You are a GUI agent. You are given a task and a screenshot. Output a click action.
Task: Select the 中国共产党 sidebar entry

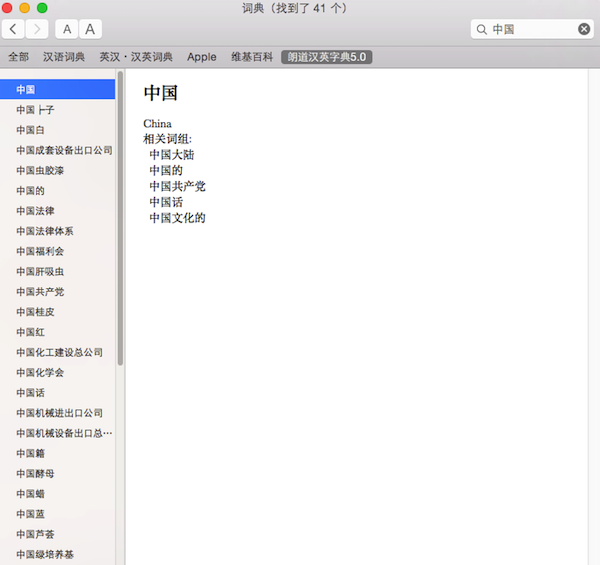click(57, 292)
